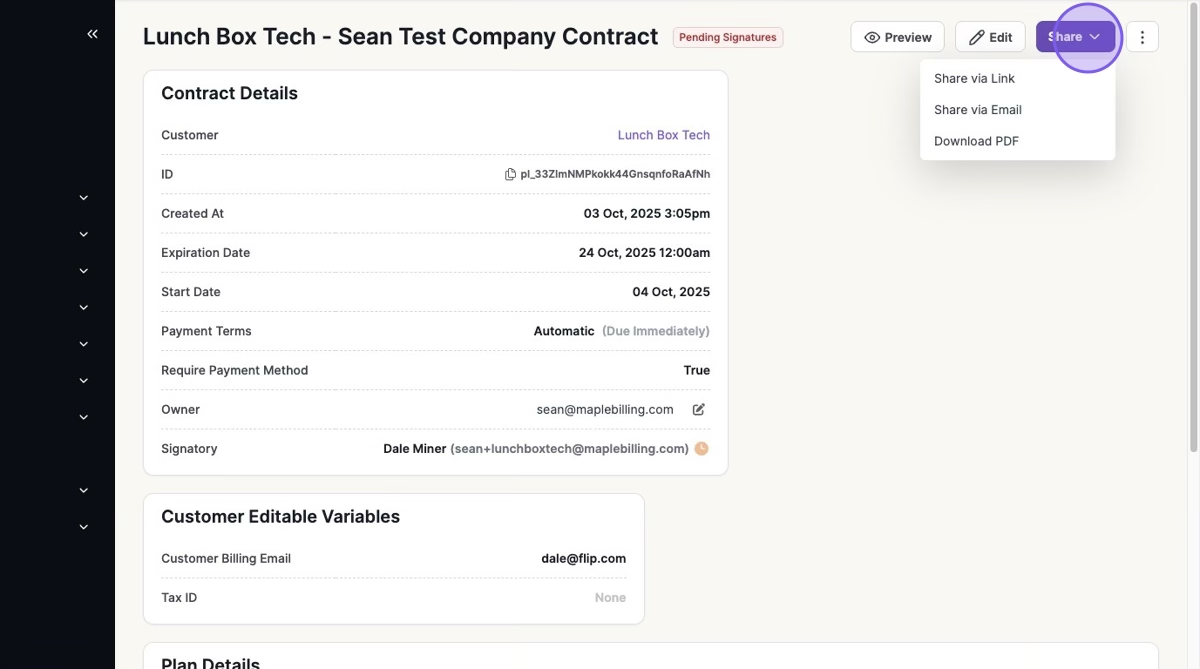This screenshot has width=1200, height=669.
Task: Click the signatory name Dale Miner
Action: (414, 449)
